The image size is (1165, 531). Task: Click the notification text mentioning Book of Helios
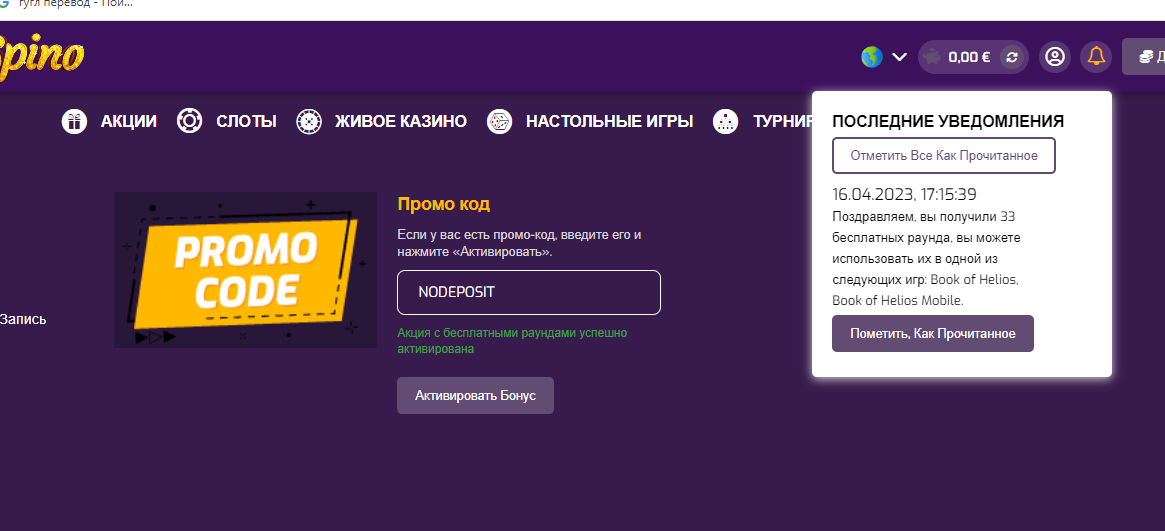pyautogui.click(x=926, y=259)
